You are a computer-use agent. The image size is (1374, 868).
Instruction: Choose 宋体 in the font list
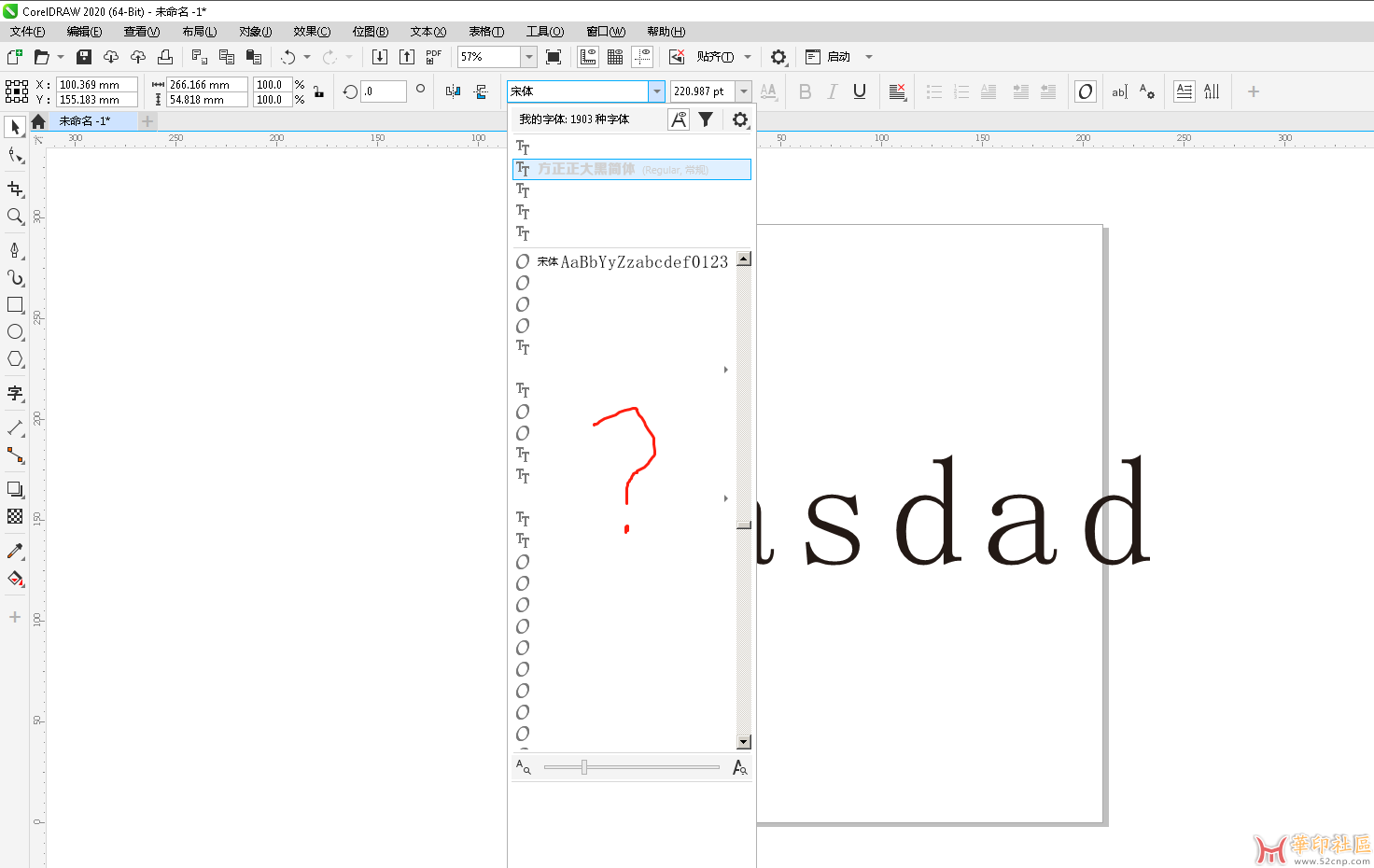[x=624, y=261]
